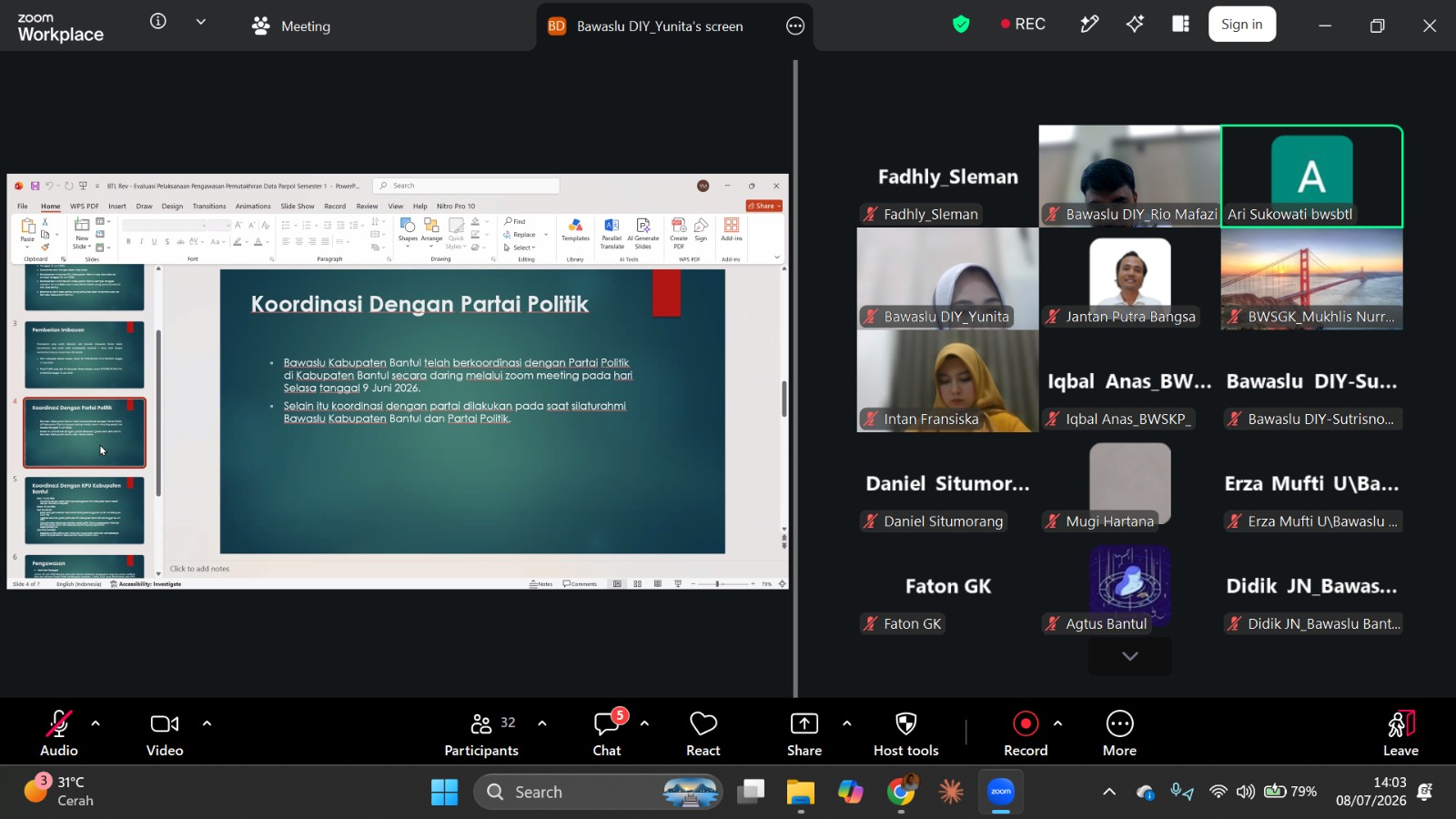Click the Sign in button
This screenshot has width=1456, height=819.
(x=1242, y=25)
